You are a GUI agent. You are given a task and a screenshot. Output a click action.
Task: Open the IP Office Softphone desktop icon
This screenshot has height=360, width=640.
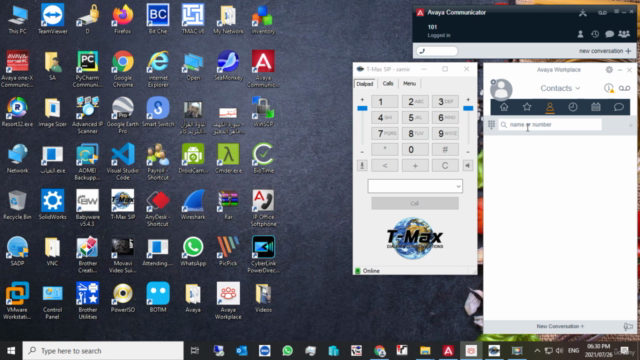[263, 207]
